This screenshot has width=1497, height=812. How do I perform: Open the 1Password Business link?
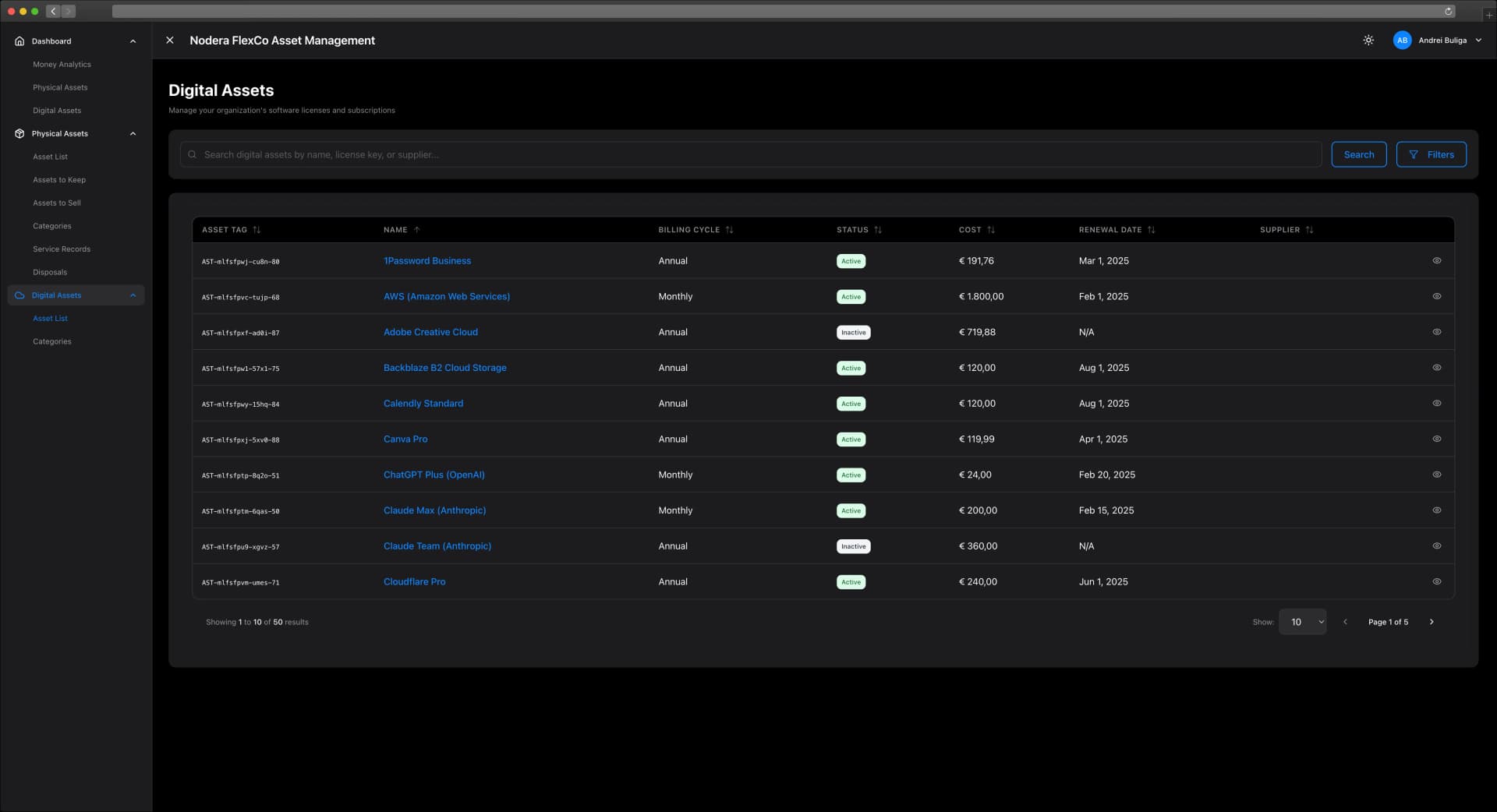[x=427, y=261]
